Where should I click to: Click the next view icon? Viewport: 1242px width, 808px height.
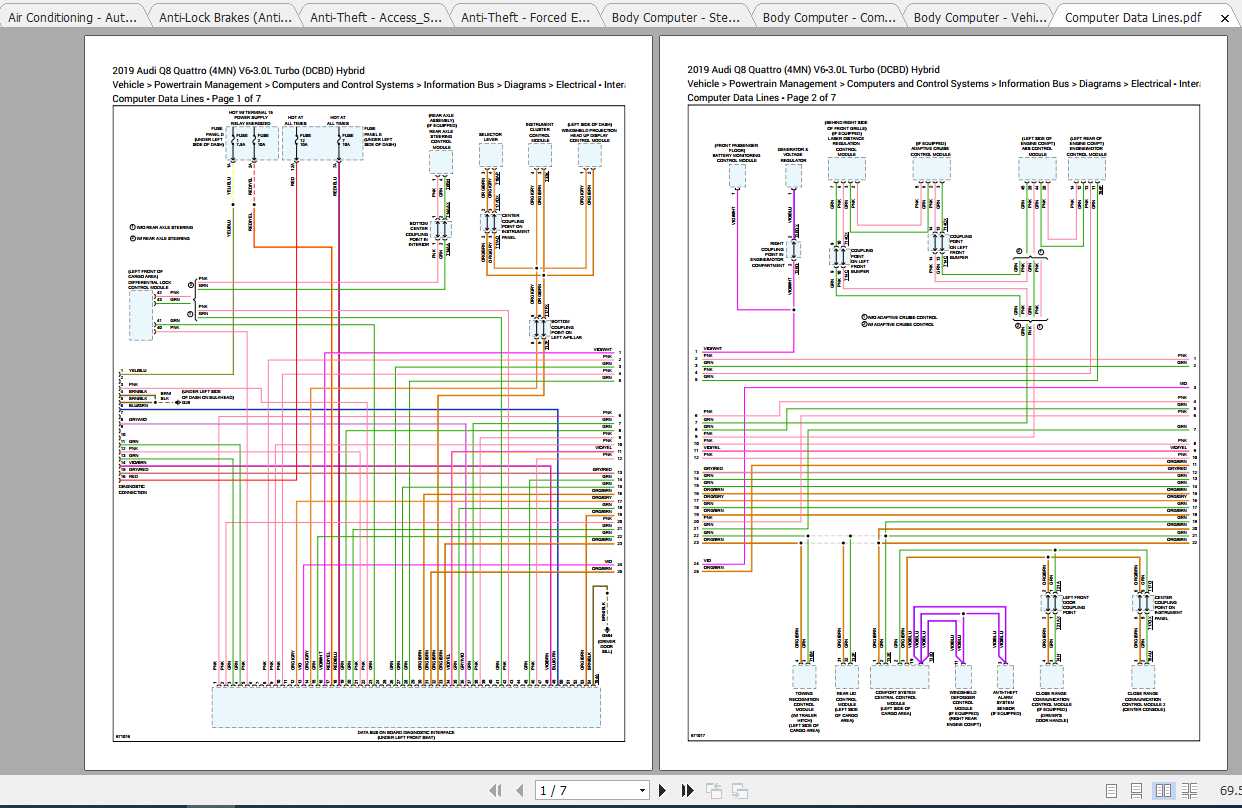tap(740, 790)
